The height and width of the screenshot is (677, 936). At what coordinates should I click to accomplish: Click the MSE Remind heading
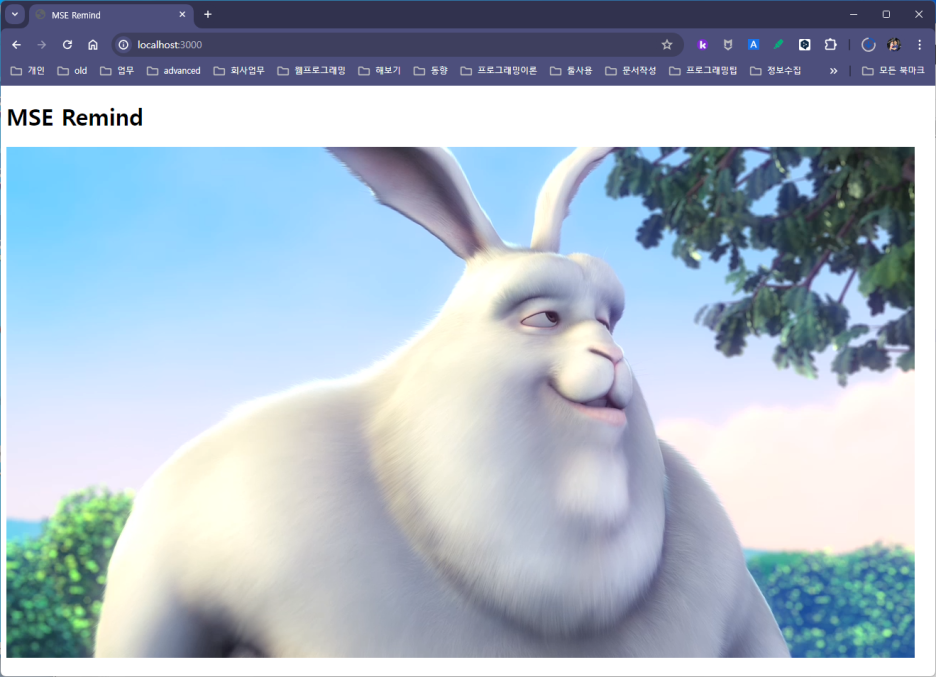click(x=75, y=118)
